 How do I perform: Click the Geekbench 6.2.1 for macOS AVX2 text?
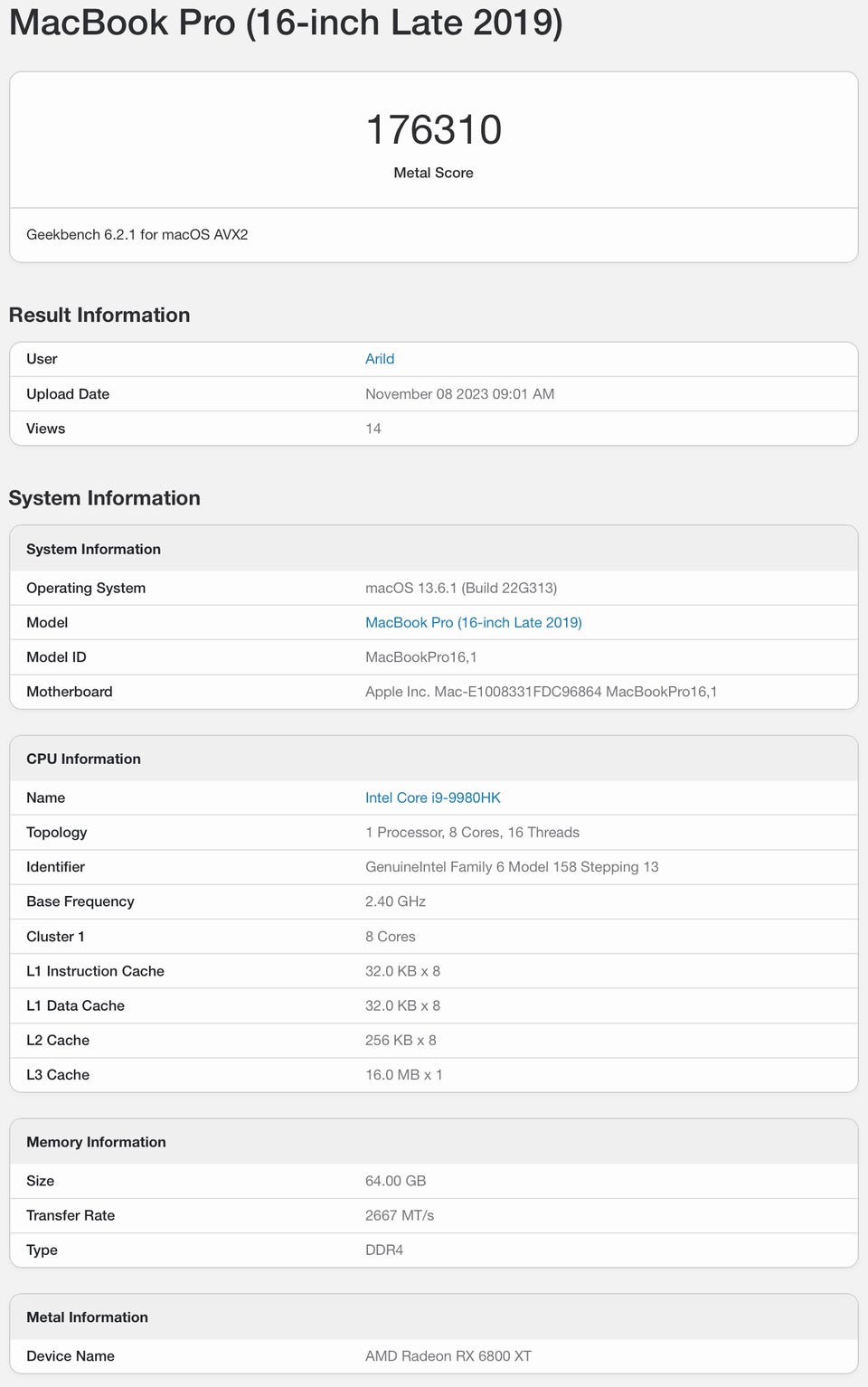click(137, 235)
